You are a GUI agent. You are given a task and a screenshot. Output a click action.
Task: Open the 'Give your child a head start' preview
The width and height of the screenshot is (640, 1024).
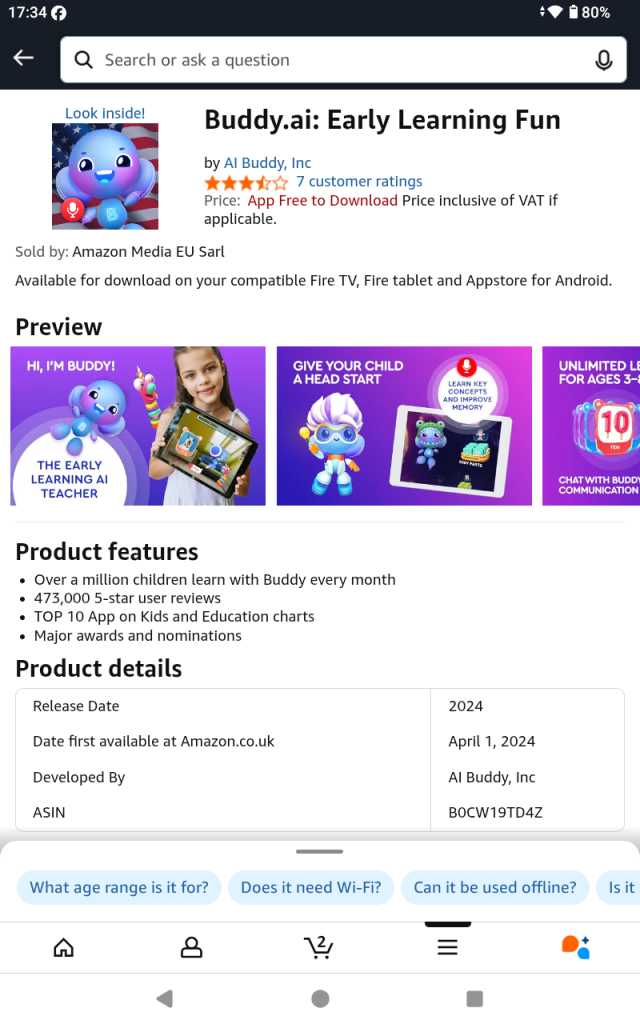(x=404, y=426)
